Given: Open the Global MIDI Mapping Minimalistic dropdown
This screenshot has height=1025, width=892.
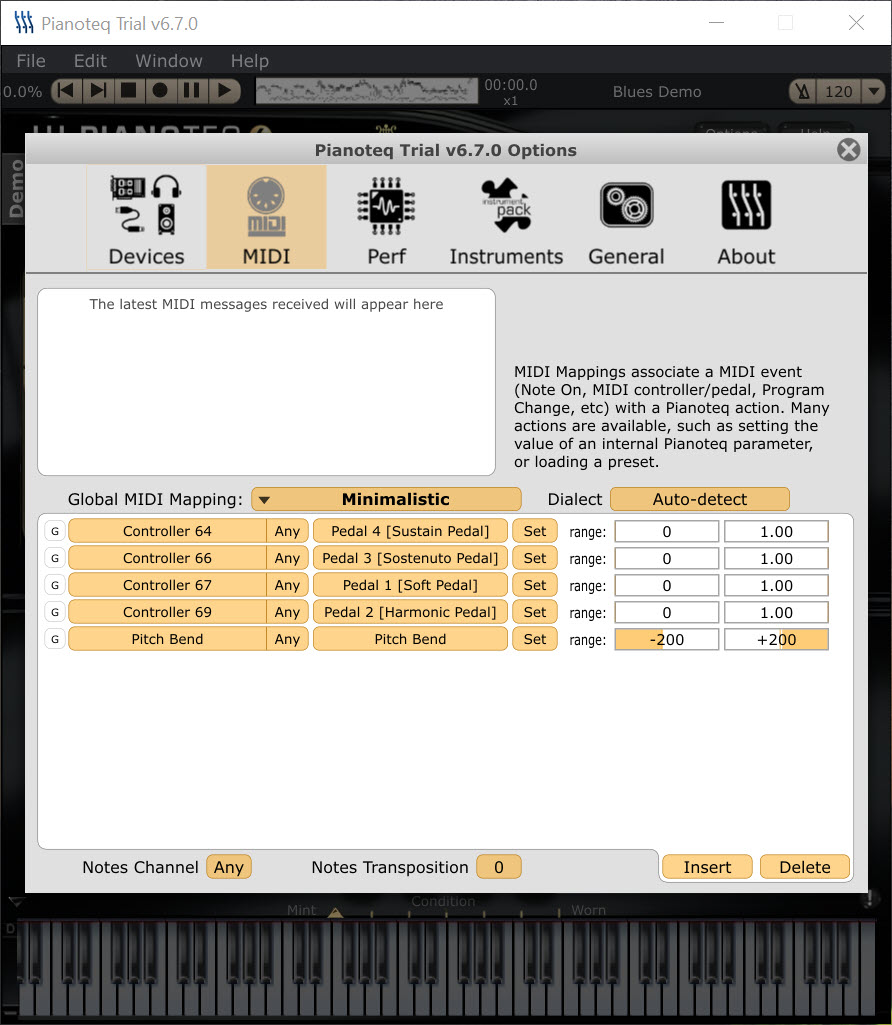Looking at the screenshot, I should tap(386, 499).
